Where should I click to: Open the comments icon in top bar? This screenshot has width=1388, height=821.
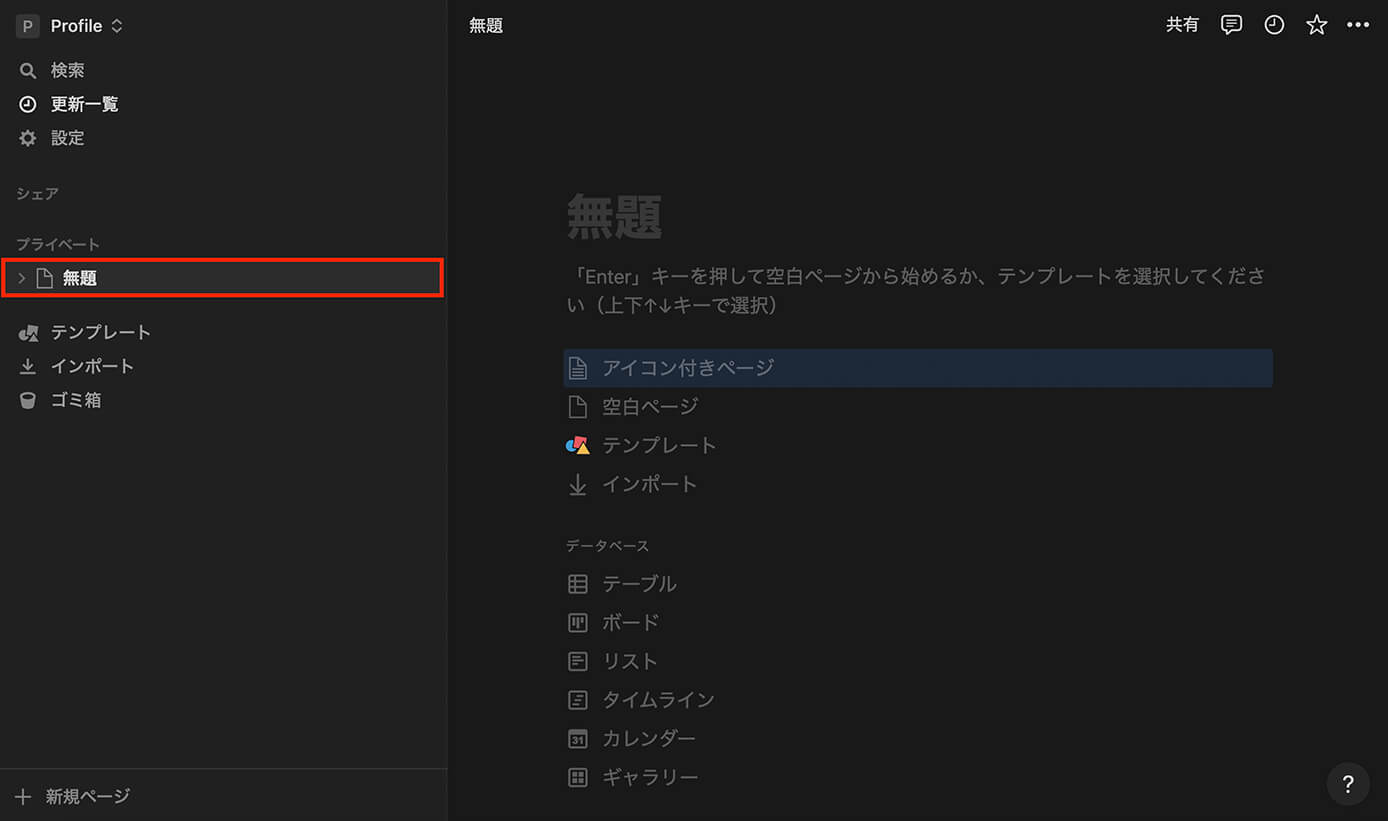[1232, 25]
